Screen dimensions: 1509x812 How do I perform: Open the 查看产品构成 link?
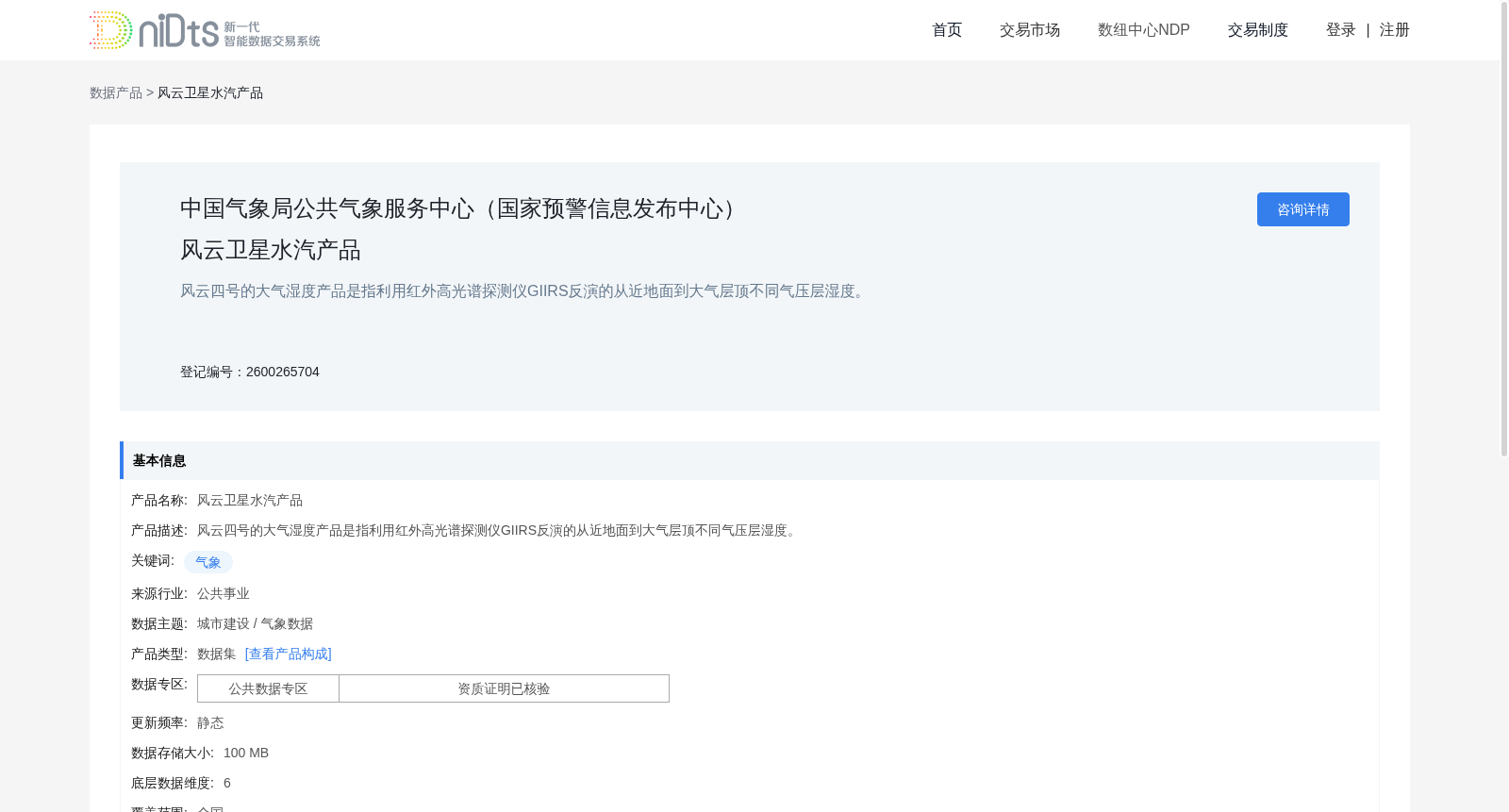tap(289, 654)
